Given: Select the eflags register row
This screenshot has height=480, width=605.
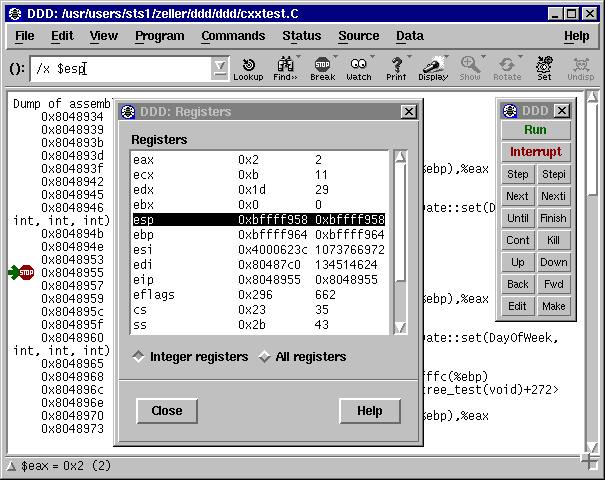Looking at the screenshot, I should pos(259,295).
